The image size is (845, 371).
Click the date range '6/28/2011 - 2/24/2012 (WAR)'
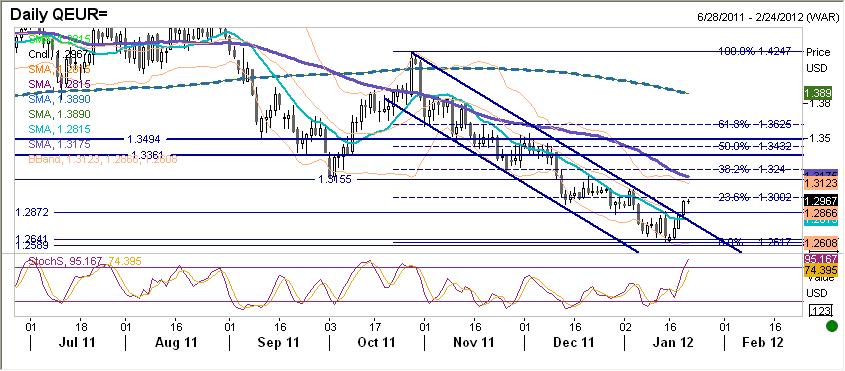point(768,18)
